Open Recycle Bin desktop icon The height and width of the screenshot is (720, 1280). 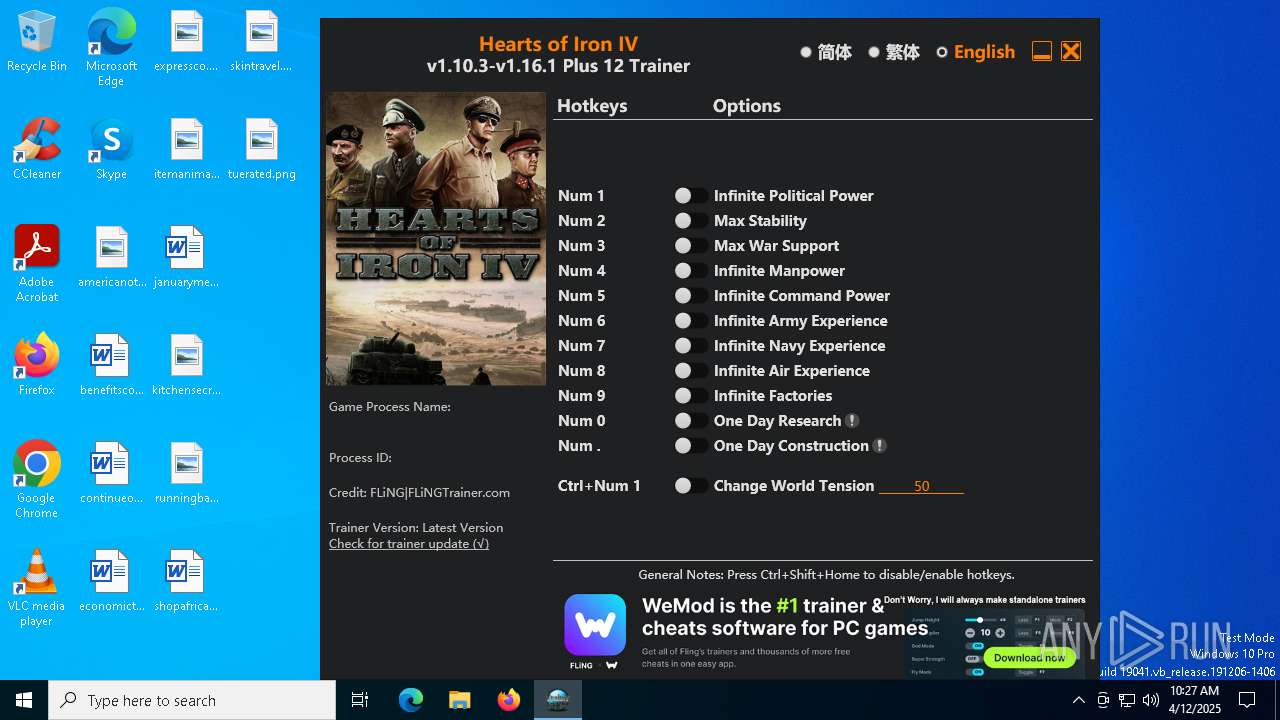click(x=37, y=42)
